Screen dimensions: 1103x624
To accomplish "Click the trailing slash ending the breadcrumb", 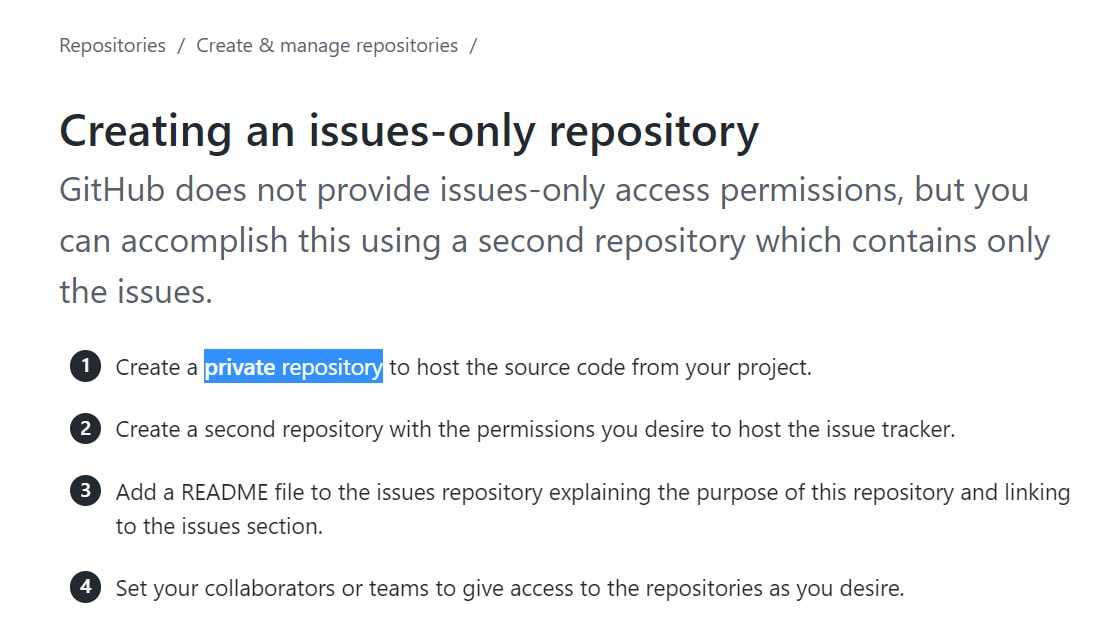I will click(473, 46).
